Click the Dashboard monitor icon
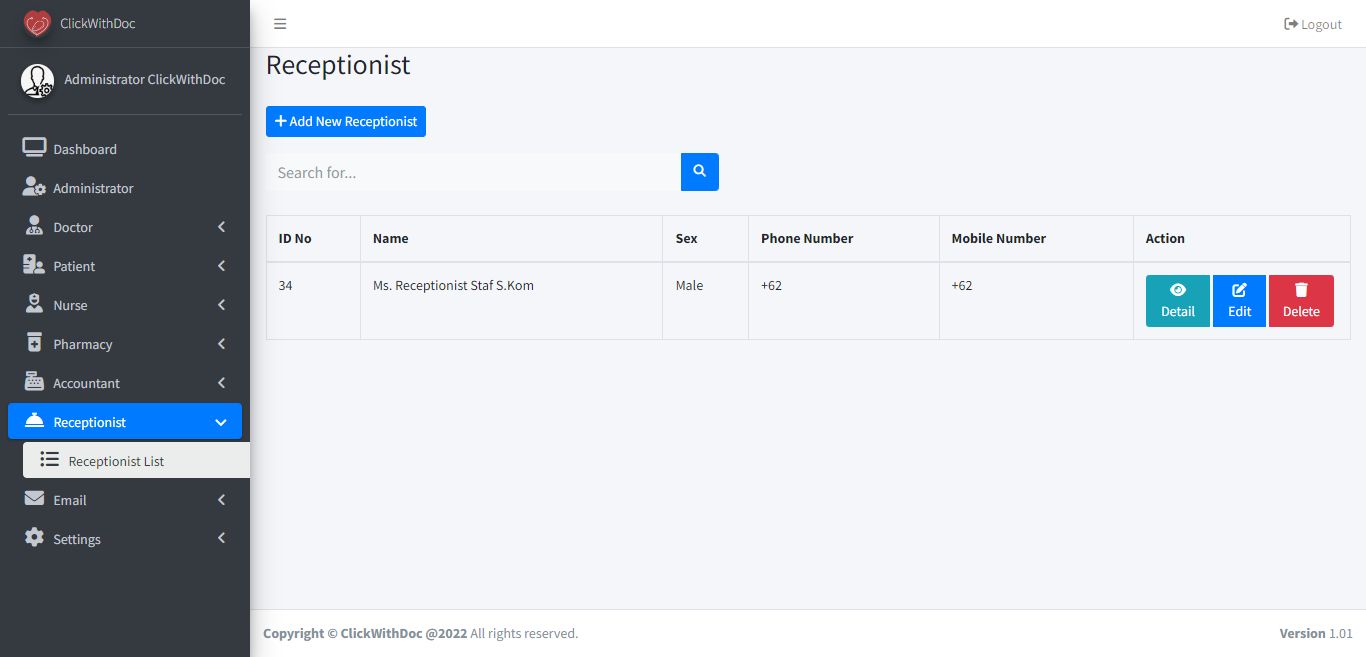 (34, 148)
